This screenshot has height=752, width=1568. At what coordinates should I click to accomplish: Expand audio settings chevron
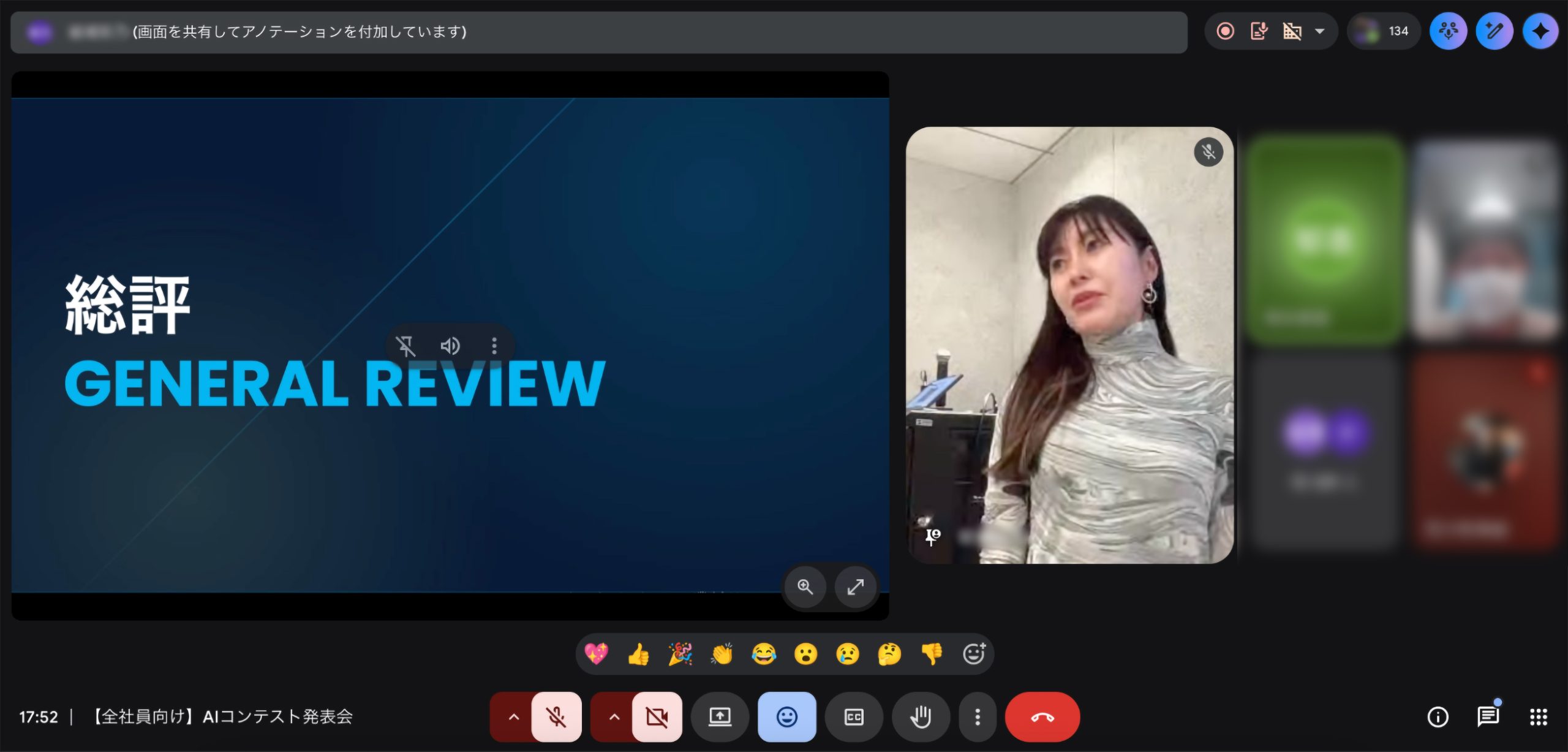coord(513,716)
